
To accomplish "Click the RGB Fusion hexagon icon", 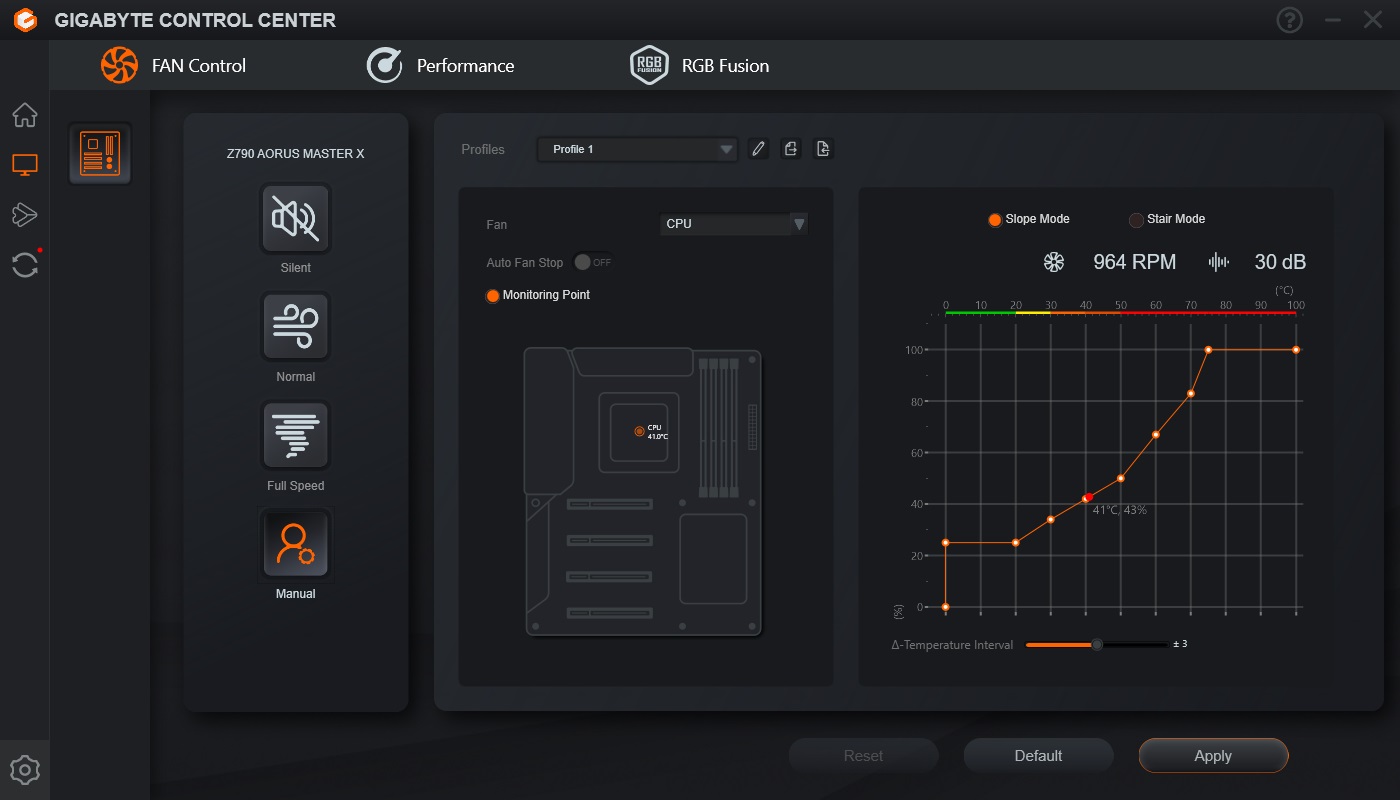I will coord(649,66).
